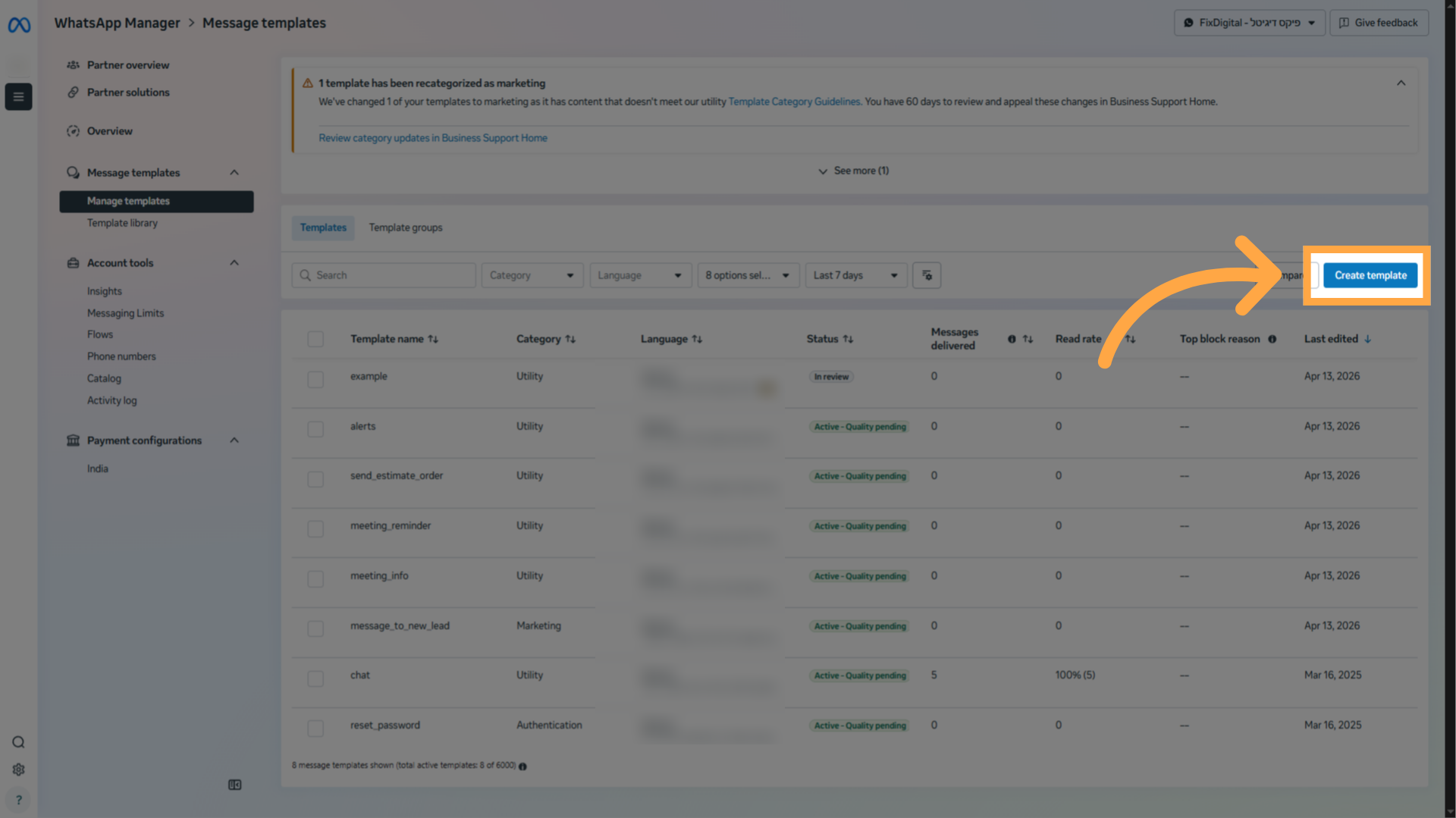Image resolution: width=1456 pixels, height=818 pixels.
Task: Click the Message templates chat icon
Action: pyautogui.click(x=73, y=173)
